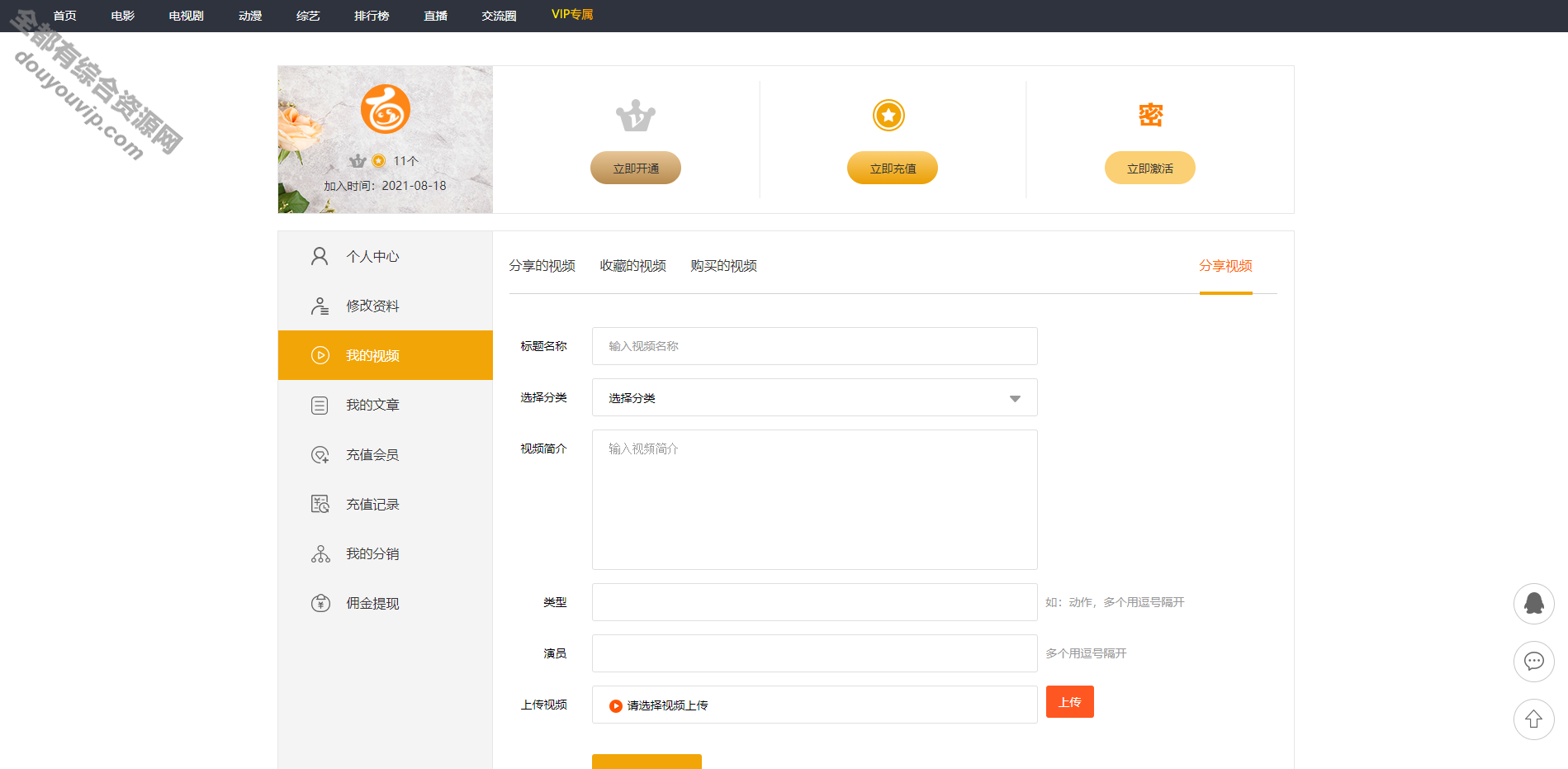Click the 我的视频 play circle icon
The image size is (1568, 769).
point(320,355)
